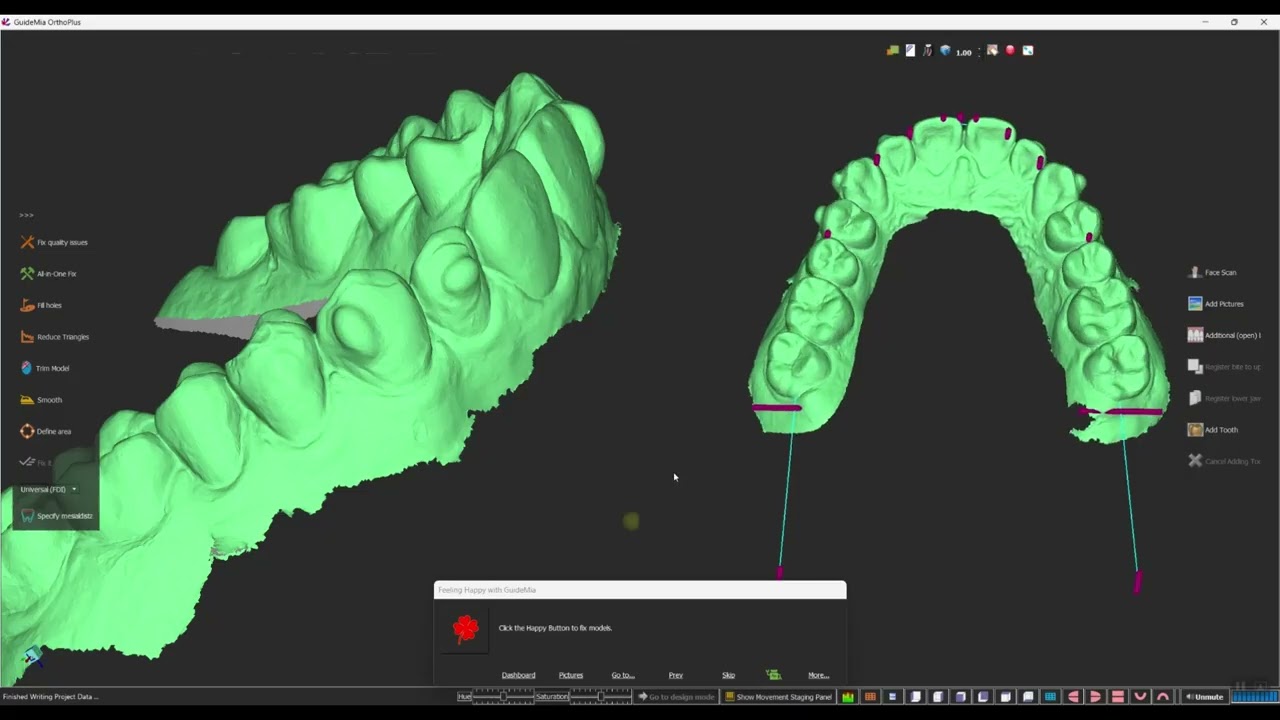Open the Pictures link in dialog
The image size is (1280, 720).
click(x=571, y=675)
